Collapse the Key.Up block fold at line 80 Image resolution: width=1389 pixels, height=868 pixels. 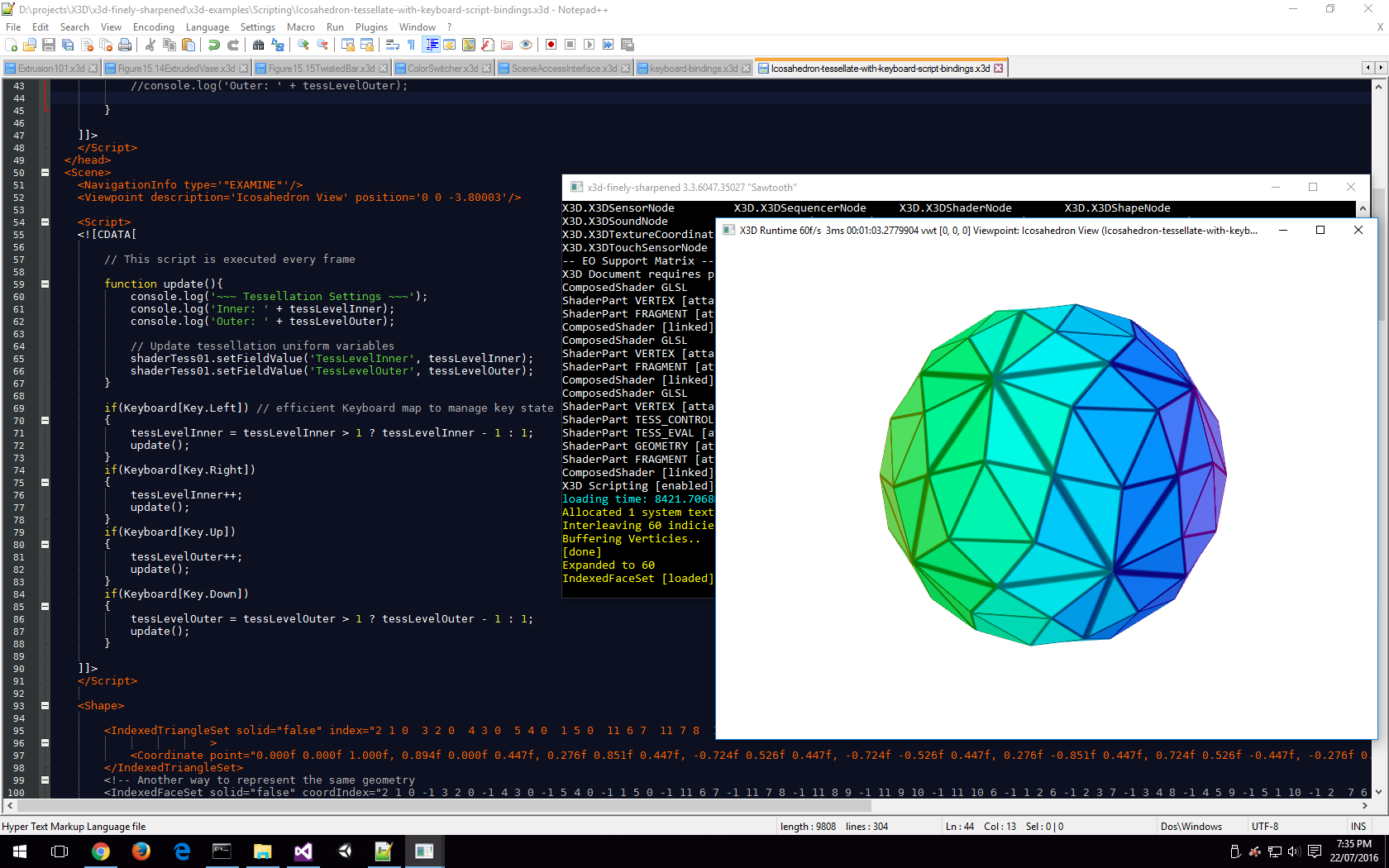(45, 545)
